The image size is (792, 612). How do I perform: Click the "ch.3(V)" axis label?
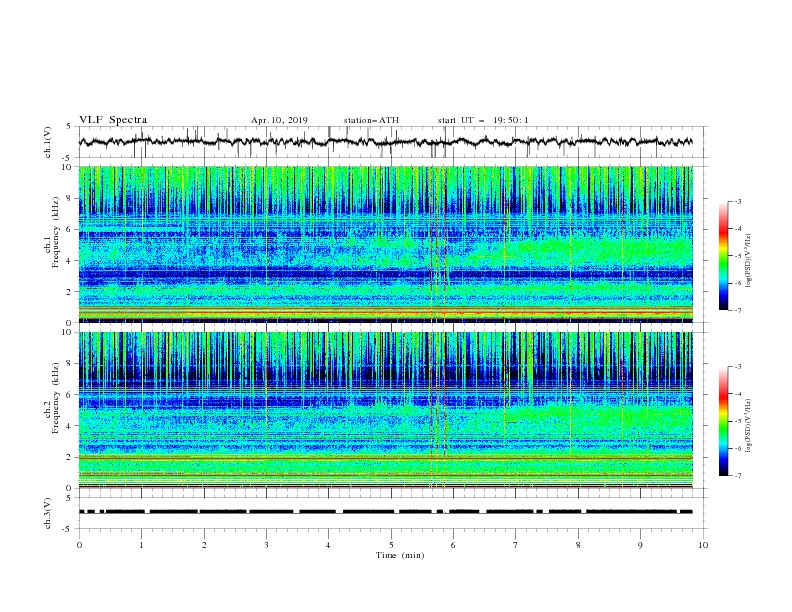[x=48, y=513]
